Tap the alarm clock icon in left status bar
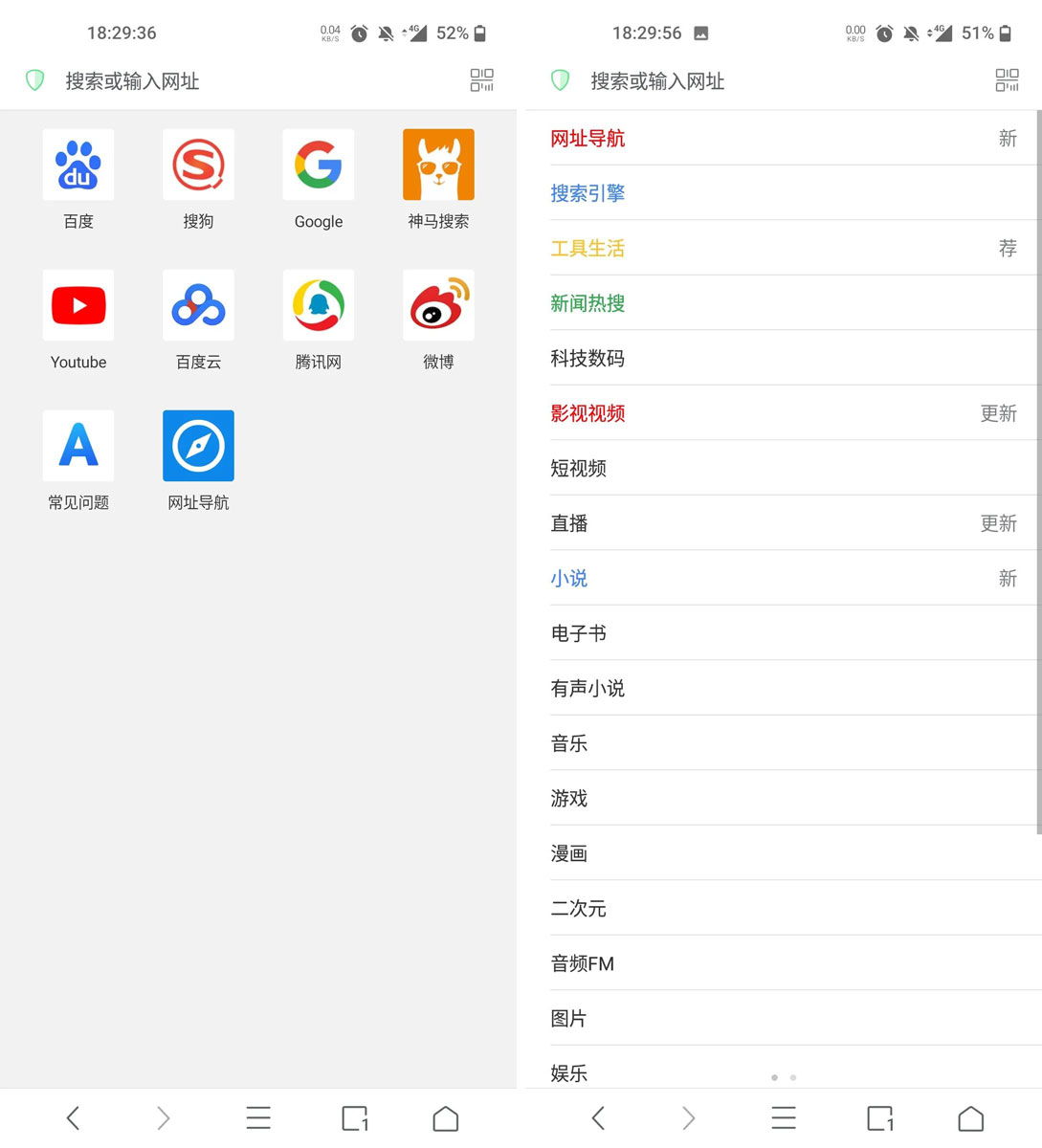1042x1148 pixels. pyautogui.click(x=359, y=33)
